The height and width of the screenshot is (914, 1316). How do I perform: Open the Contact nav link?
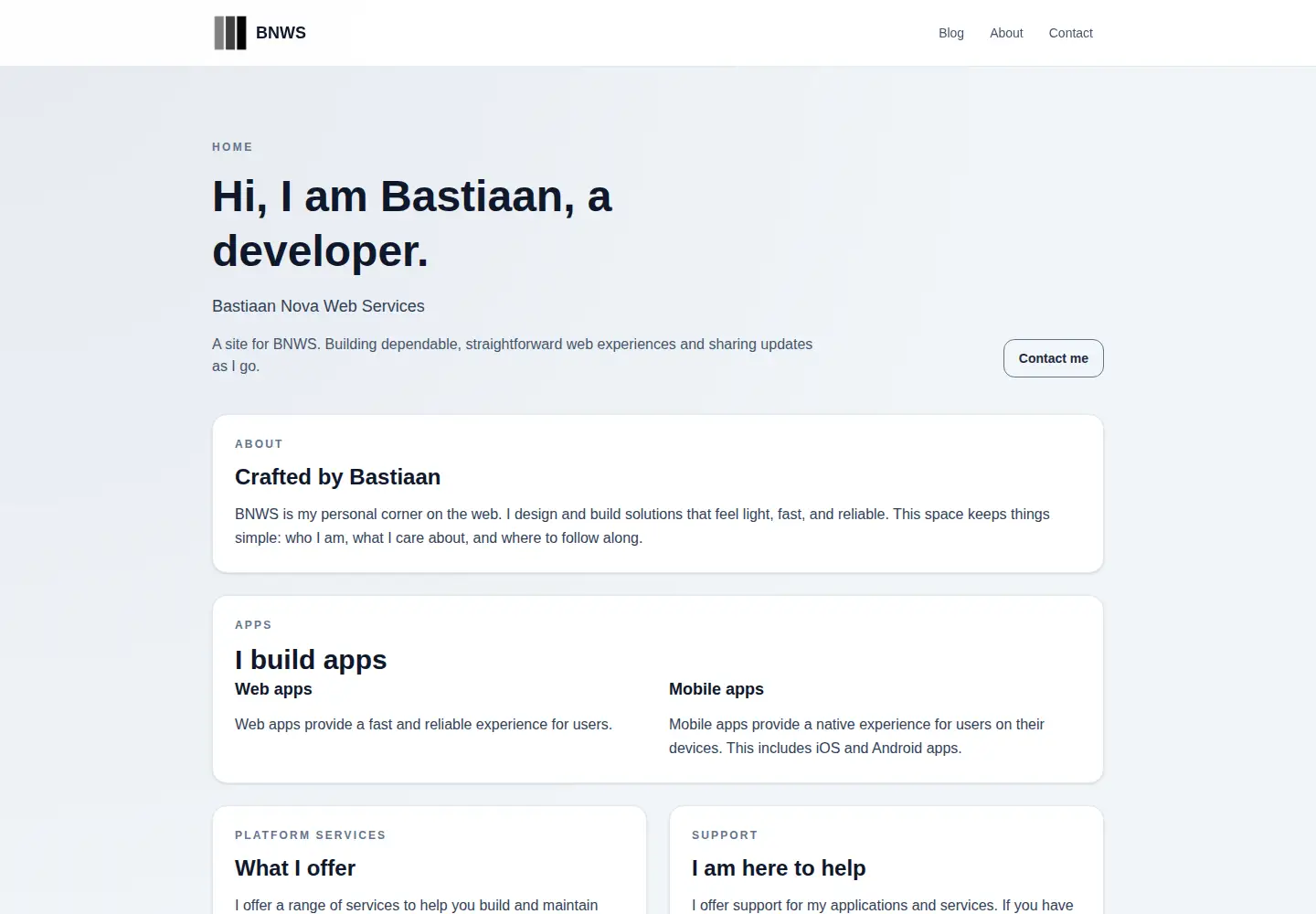click(1070, 33)
